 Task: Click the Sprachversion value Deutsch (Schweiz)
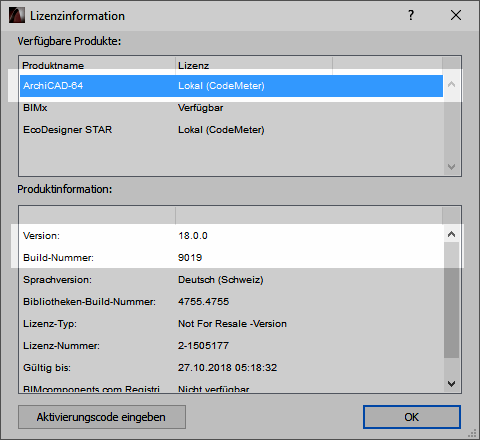221,280
